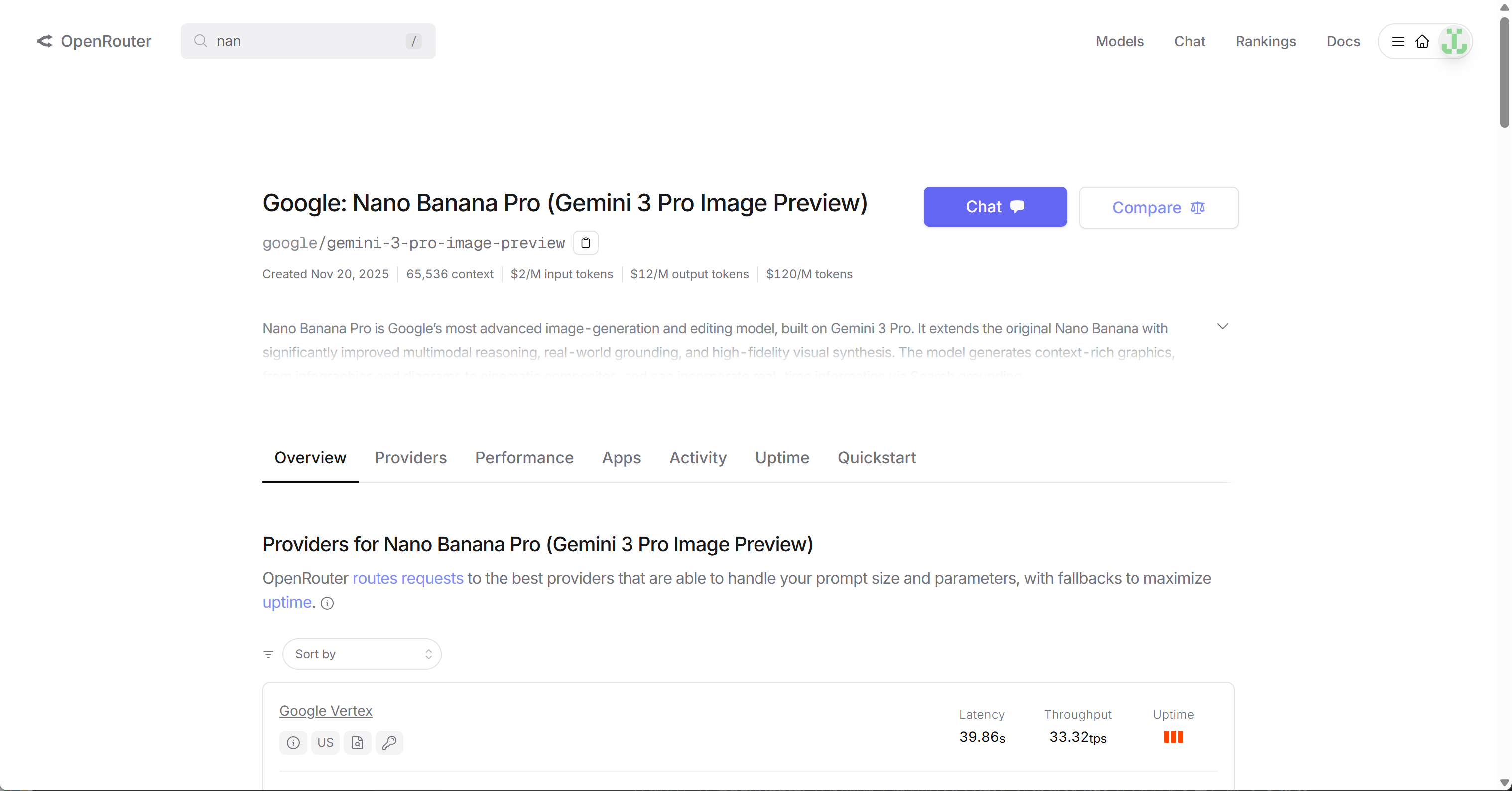Screen dimensions: 1512x791
Task: Open the Apps tab
Action: click(x=622, y=457)
